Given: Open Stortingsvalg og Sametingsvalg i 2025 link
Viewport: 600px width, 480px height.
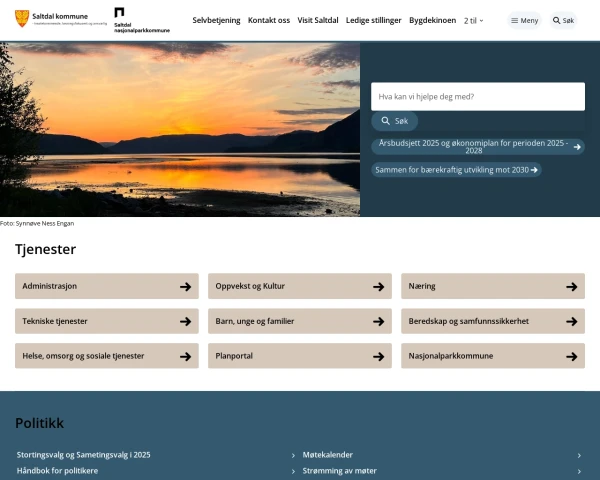Looking at the screenshot, I should click(83, 455).
